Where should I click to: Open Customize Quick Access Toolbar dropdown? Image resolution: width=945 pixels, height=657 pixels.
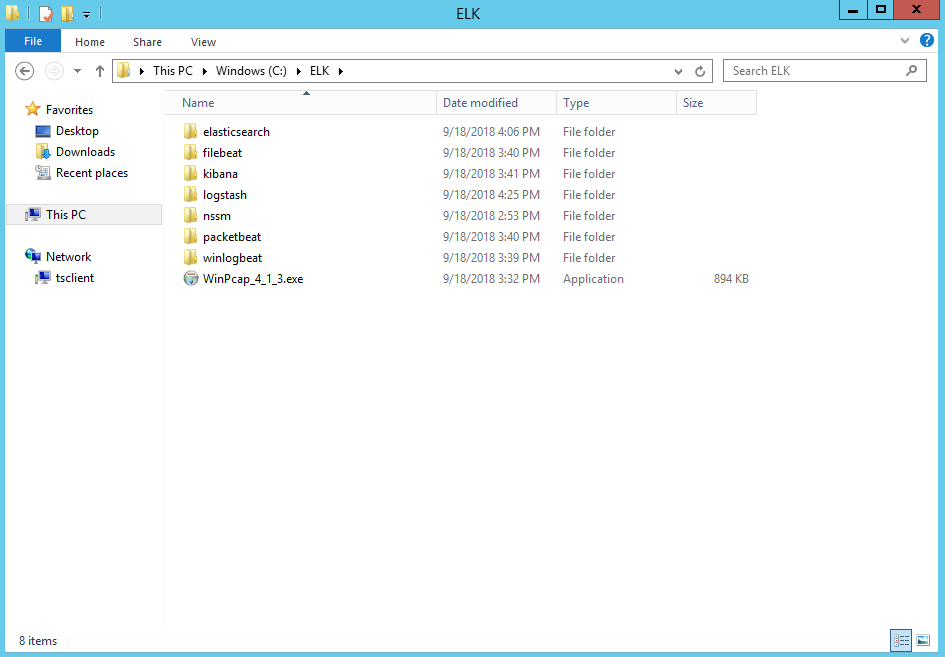pos(86,14)
